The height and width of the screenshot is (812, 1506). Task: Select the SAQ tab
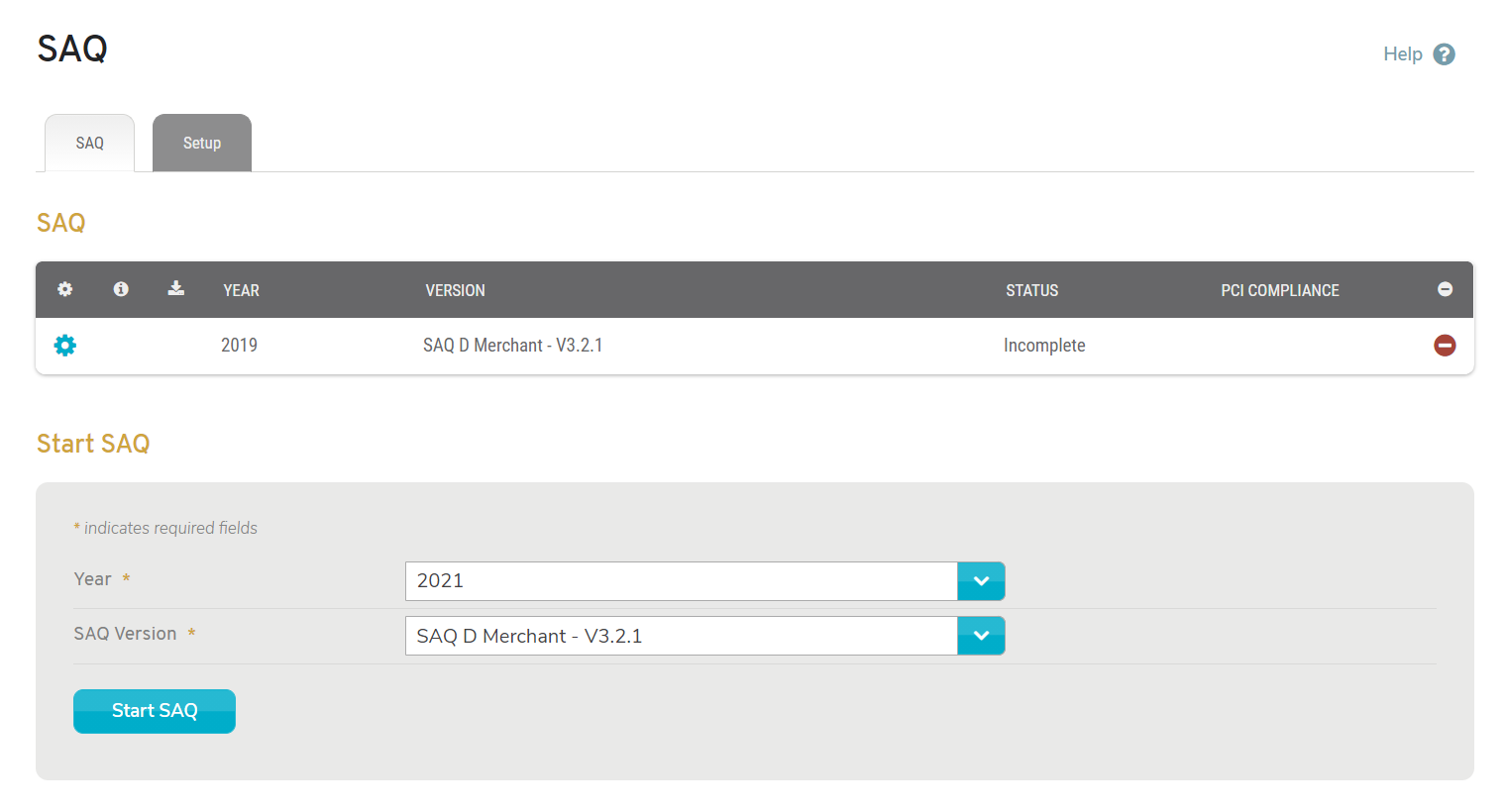pyautogui.click(x=90, y=144)
